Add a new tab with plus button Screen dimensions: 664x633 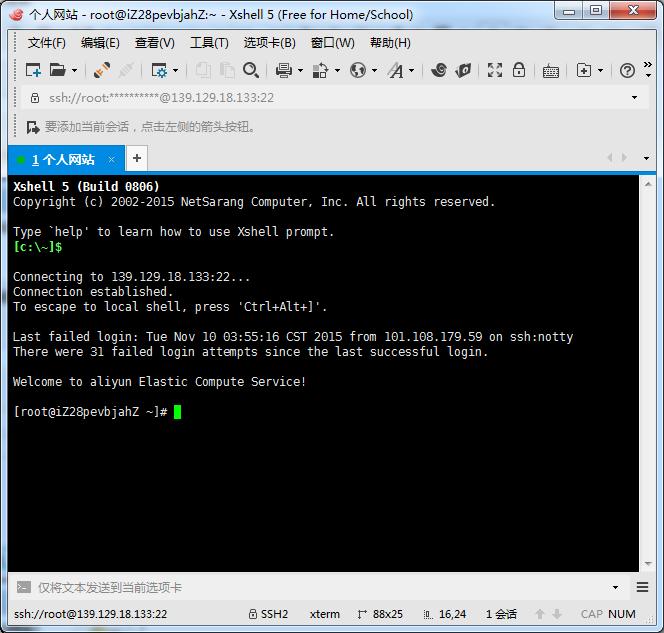pyautogui.click(x=137, y=158)
